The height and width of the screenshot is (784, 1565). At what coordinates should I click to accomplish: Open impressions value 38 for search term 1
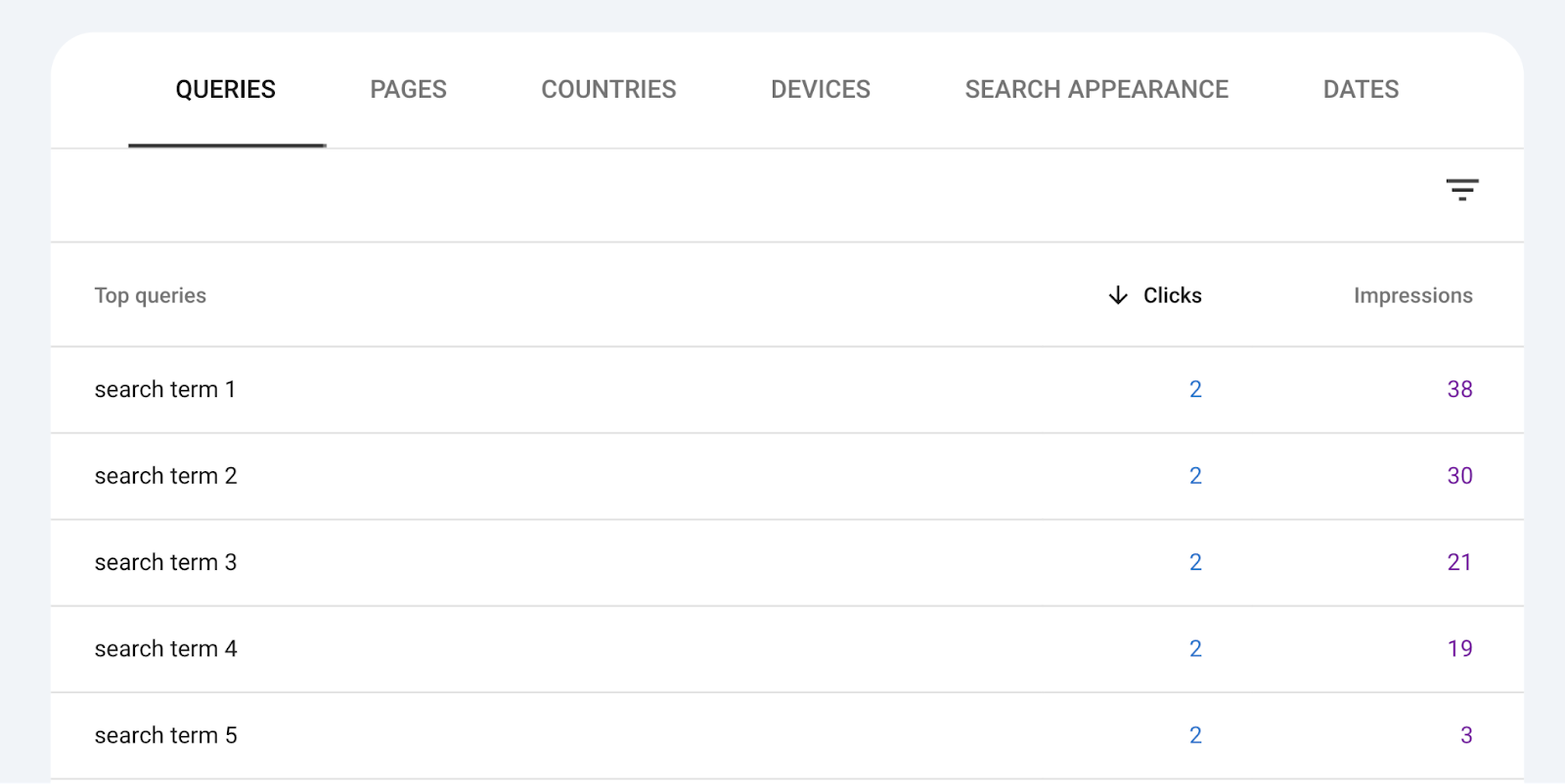tap(1460, 389)
